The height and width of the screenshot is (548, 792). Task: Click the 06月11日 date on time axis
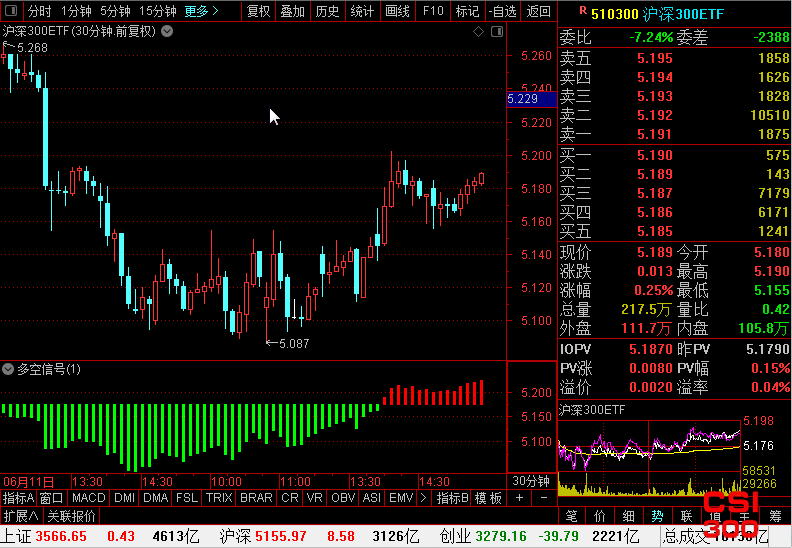click(x=28, y=481)
